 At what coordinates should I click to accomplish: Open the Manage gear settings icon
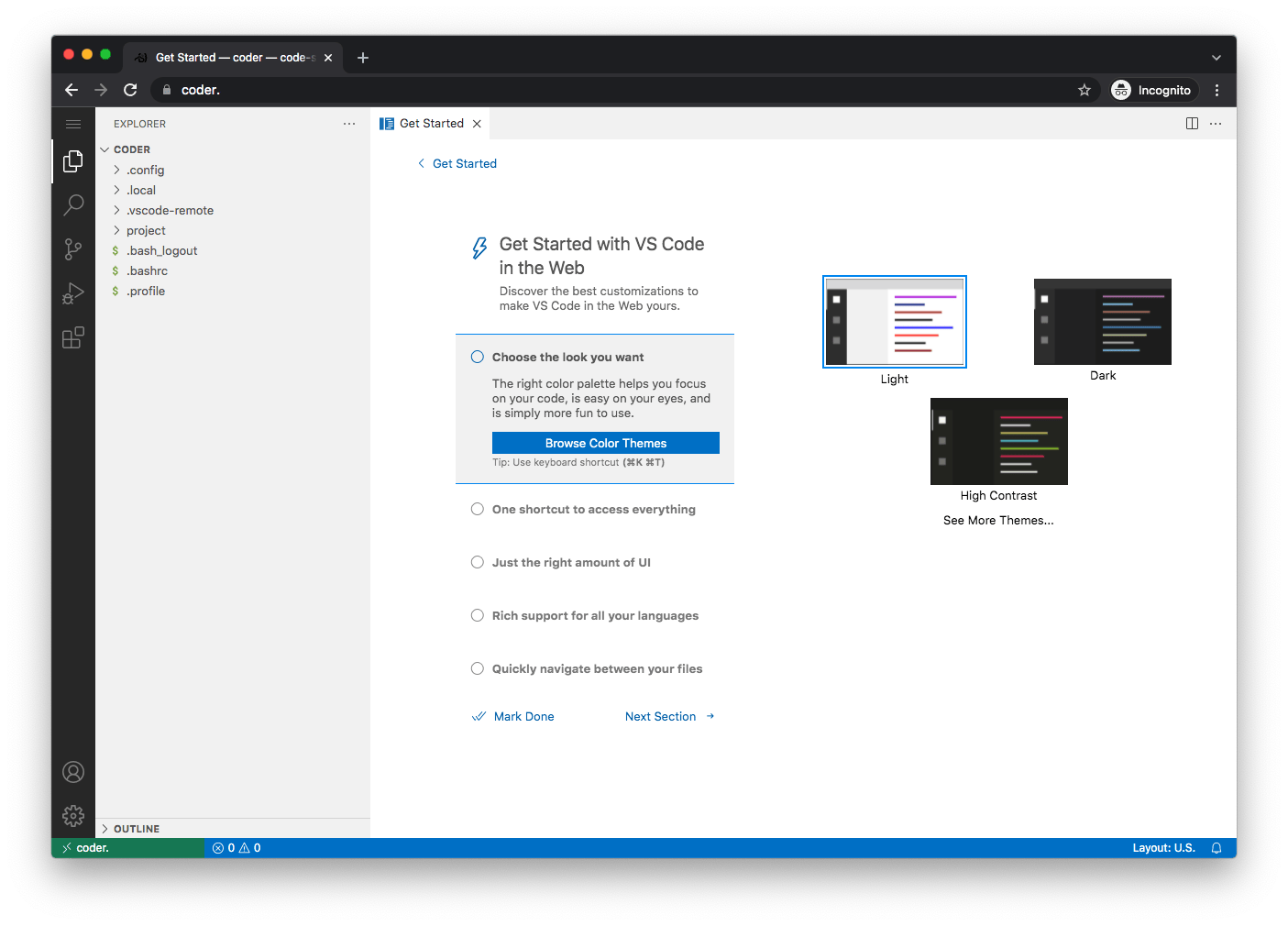[73, 816]
